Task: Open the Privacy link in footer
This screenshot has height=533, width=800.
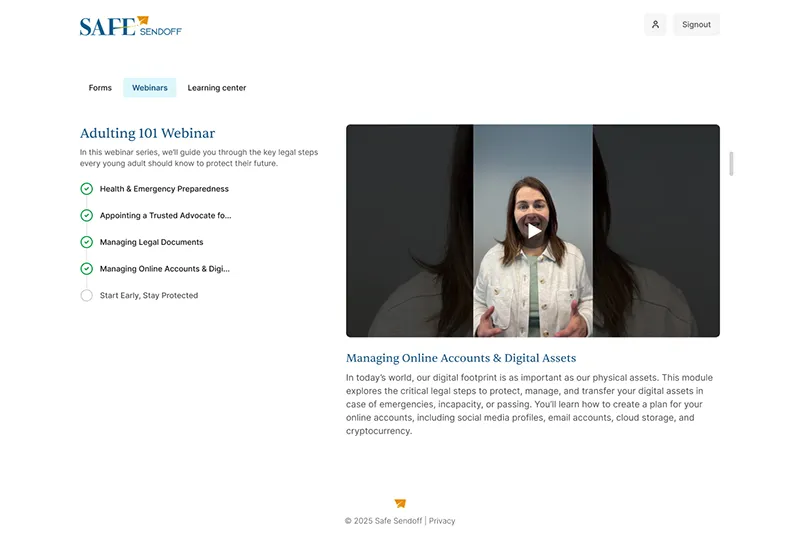Action: 442,521
